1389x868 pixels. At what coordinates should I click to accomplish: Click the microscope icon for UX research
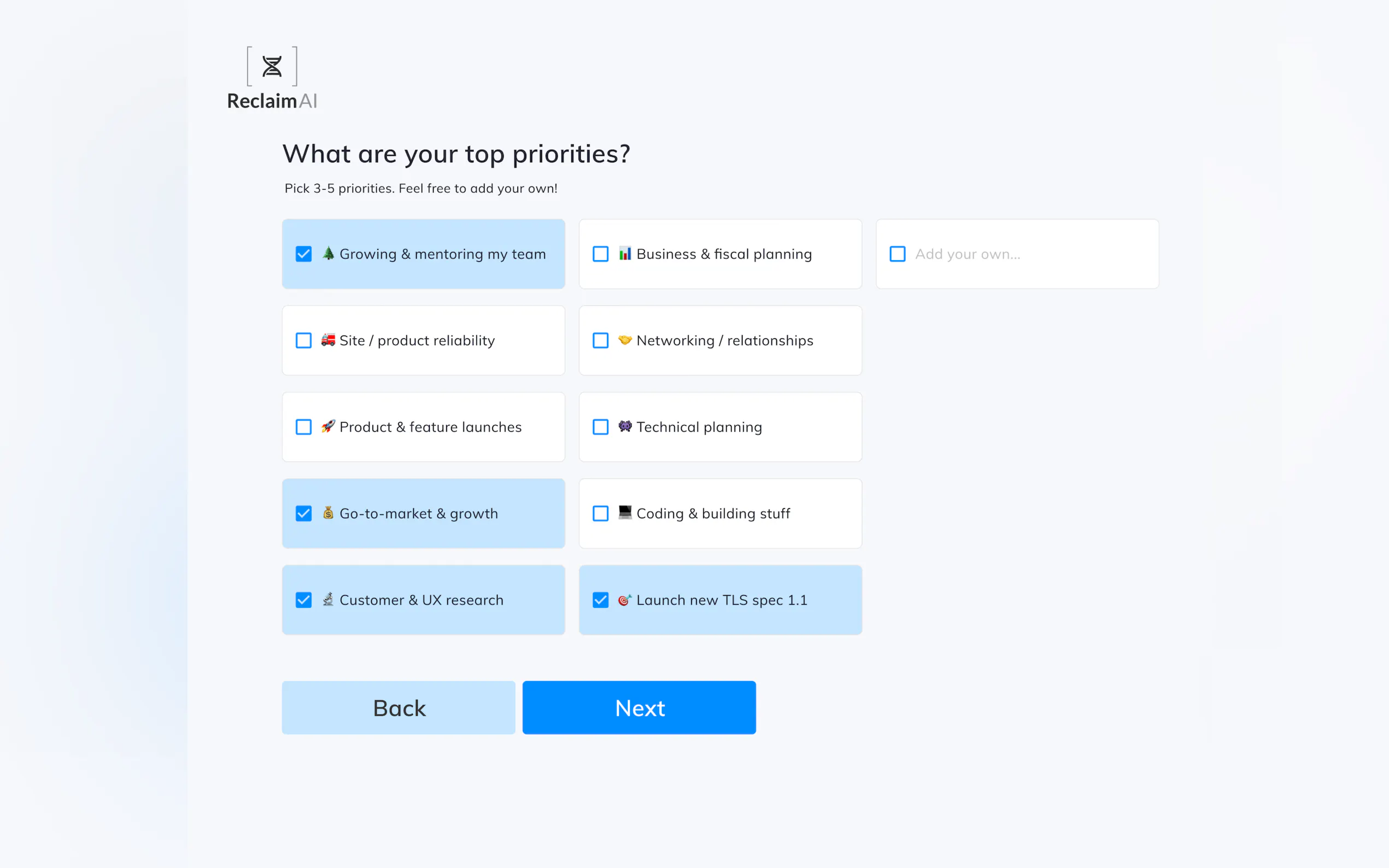pos(328,599)
